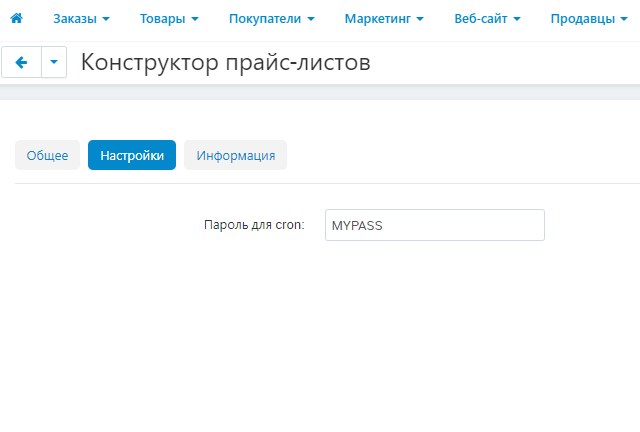Click the caret arrow next to Маркетинг
640x432 pixels.
tap(420, 20)
